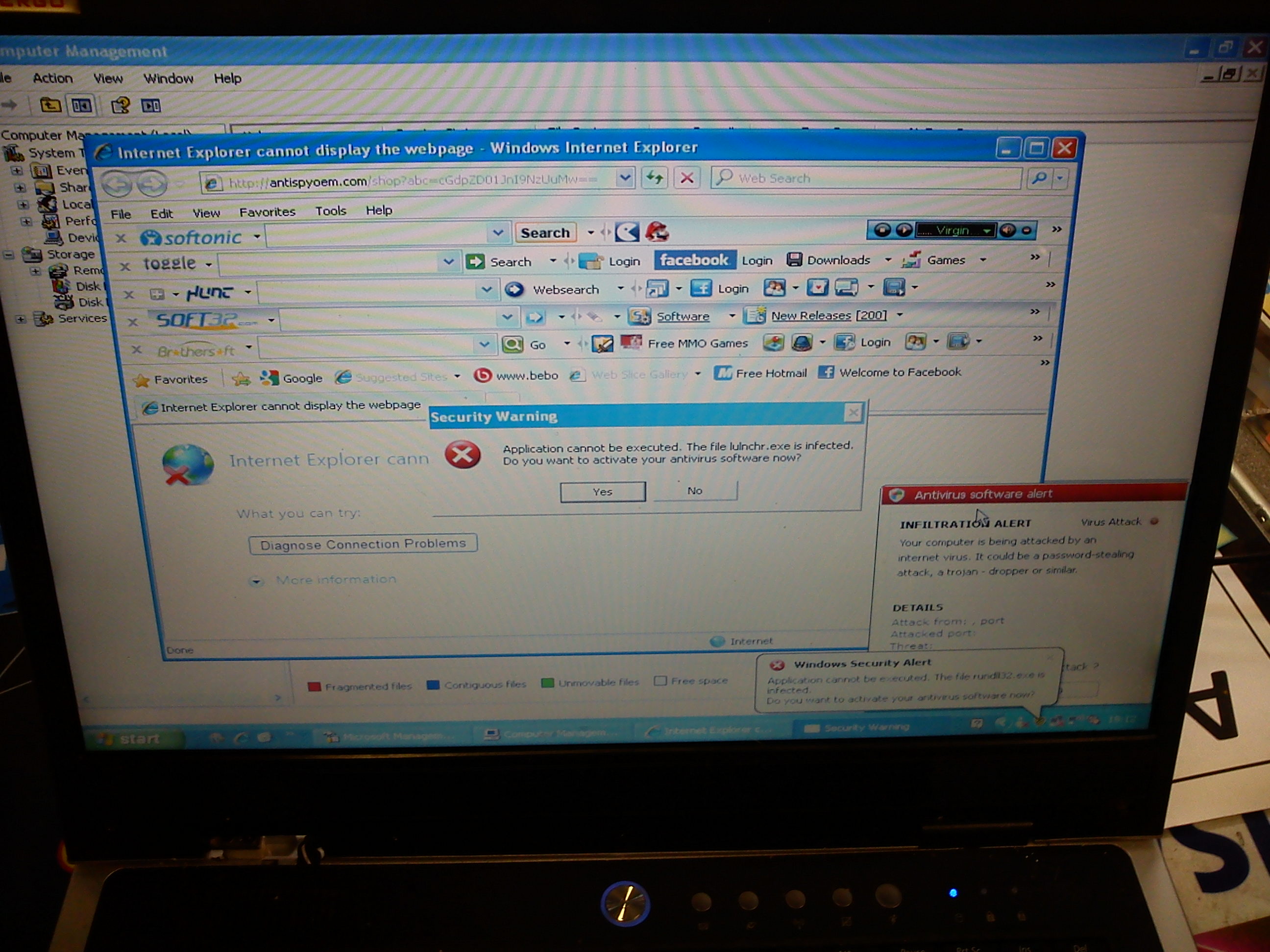
Task: Close the SOFT32 toolbar
Action: click(133, 322)
